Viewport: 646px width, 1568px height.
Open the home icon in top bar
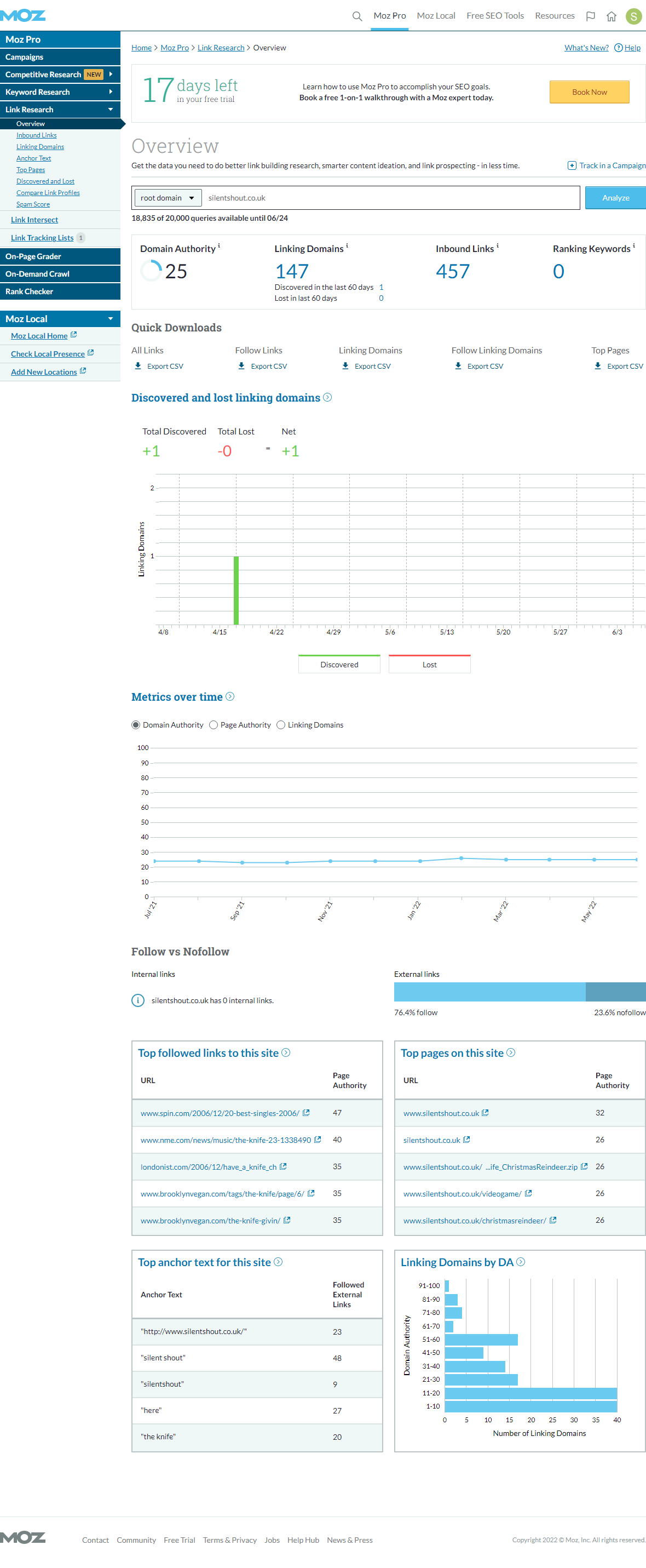[x=612, y=16]
